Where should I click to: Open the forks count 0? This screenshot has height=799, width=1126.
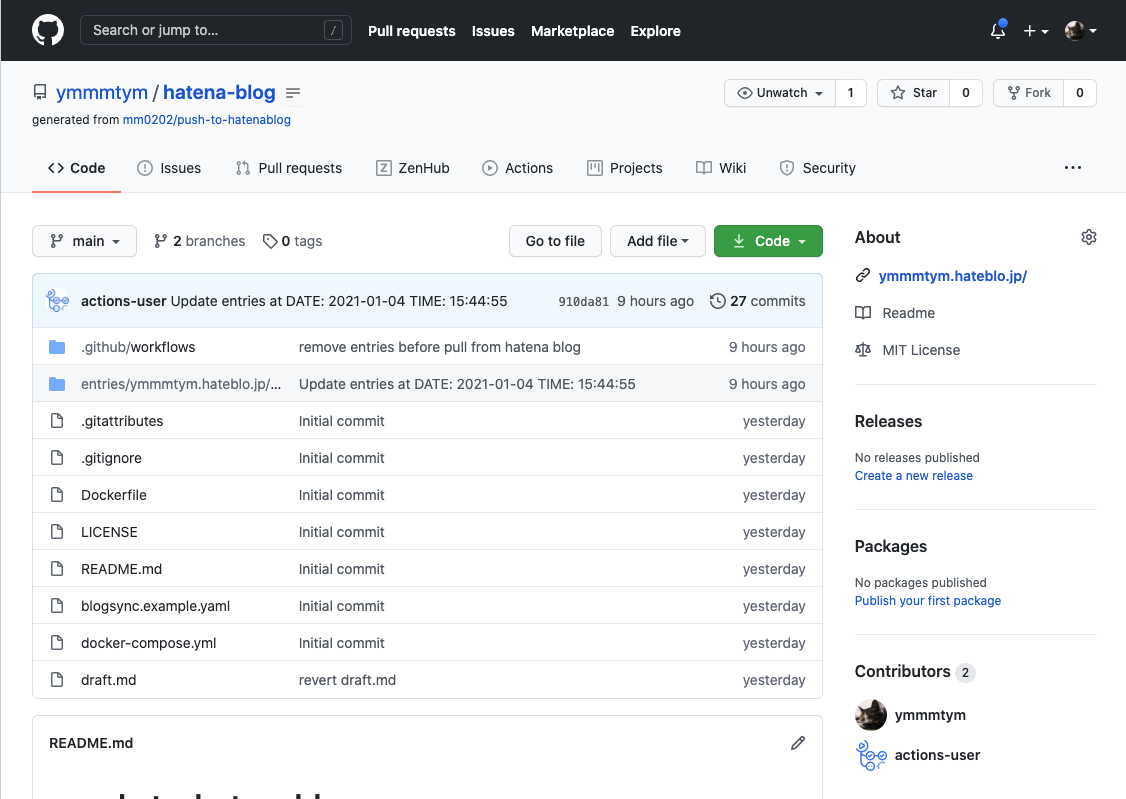click(x=1079, y=93)
